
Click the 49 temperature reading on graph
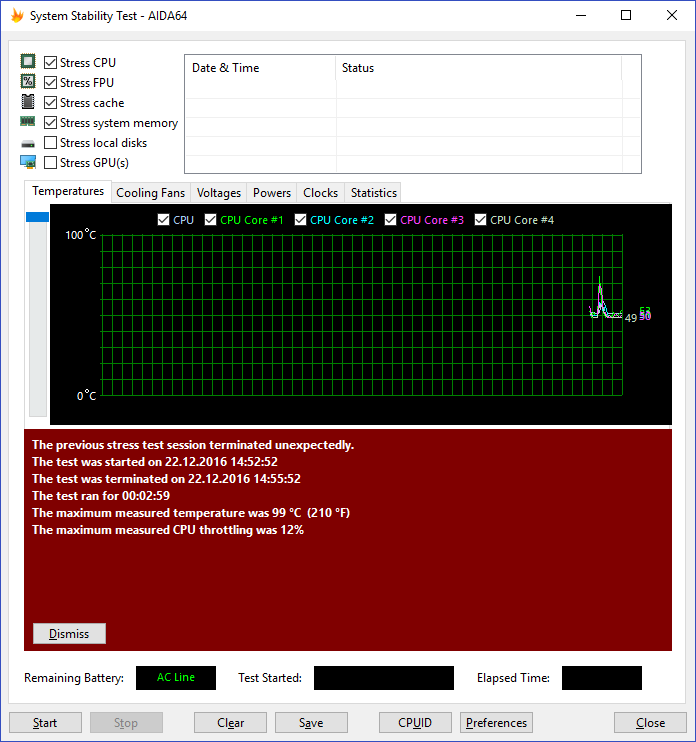(x=631, y=318)
